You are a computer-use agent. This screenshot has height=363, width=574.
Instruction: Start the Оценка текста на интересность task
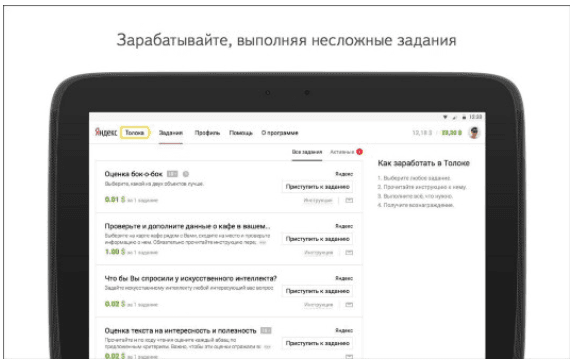tap(317, 343)
